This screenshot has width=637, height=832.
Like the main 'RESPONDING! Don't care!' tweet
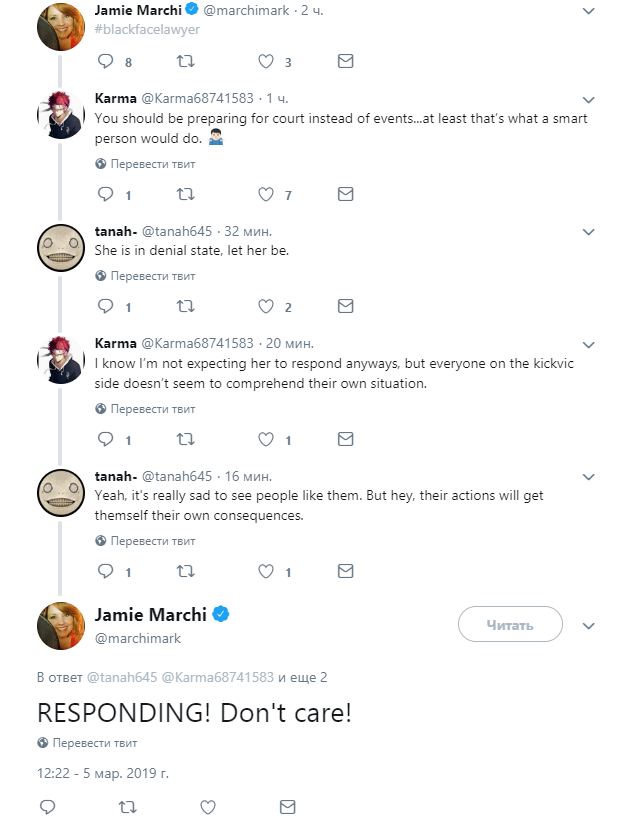coord(208,807)
